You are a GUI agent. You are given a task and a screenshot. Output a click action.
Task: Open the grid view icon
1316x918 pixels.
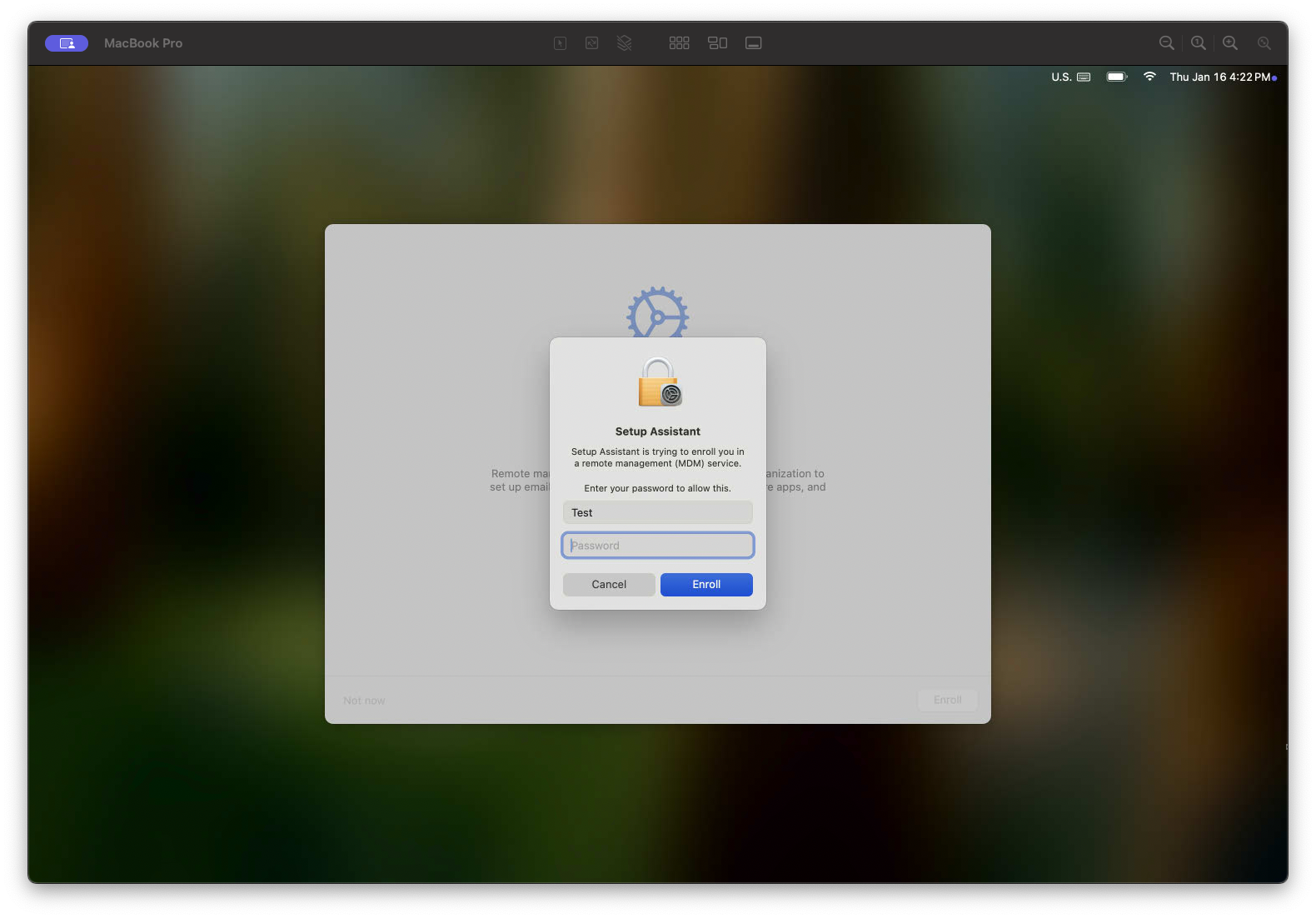click(x=679, y=43)
